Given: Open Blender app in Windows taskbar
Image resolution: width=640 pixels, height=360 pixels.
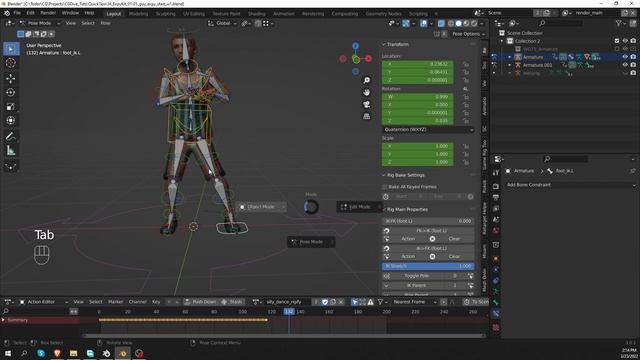Looking at the screenshot, I should (x=122, y=353).
